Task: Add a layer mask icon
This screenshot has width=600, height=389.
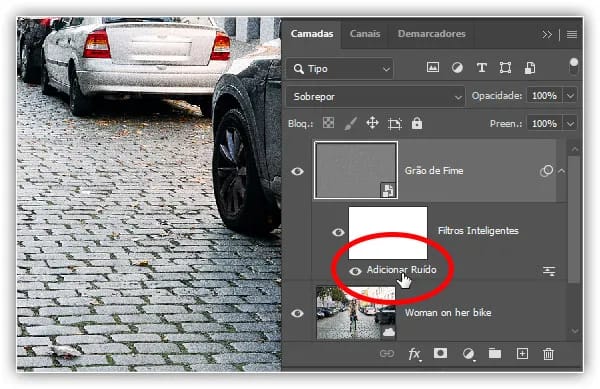Action: click(440, 353)
